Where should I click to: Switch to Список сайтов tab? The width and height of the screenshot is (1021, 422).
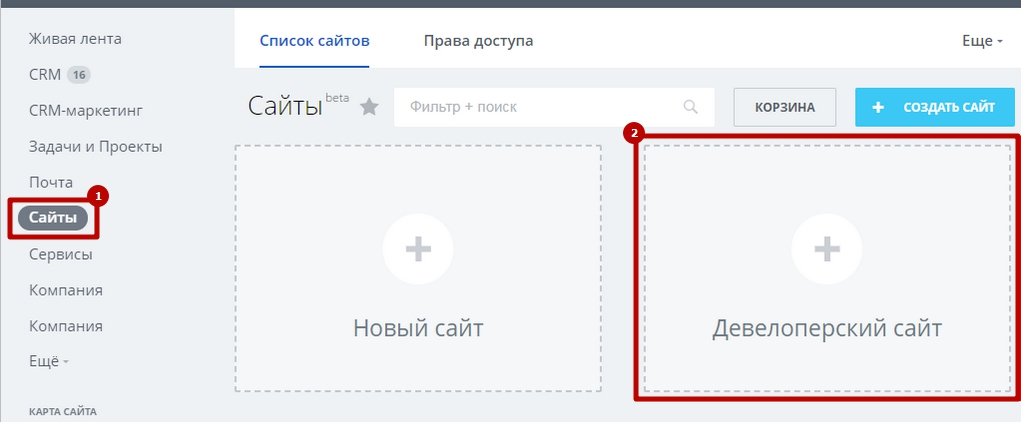[x=315, y=41]
